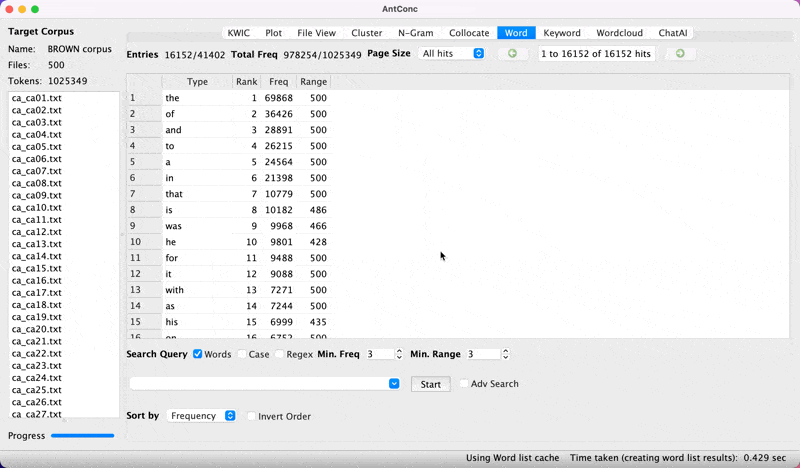Click the search query text field
This screenshot has height=468, width=800.
(258, 384)
